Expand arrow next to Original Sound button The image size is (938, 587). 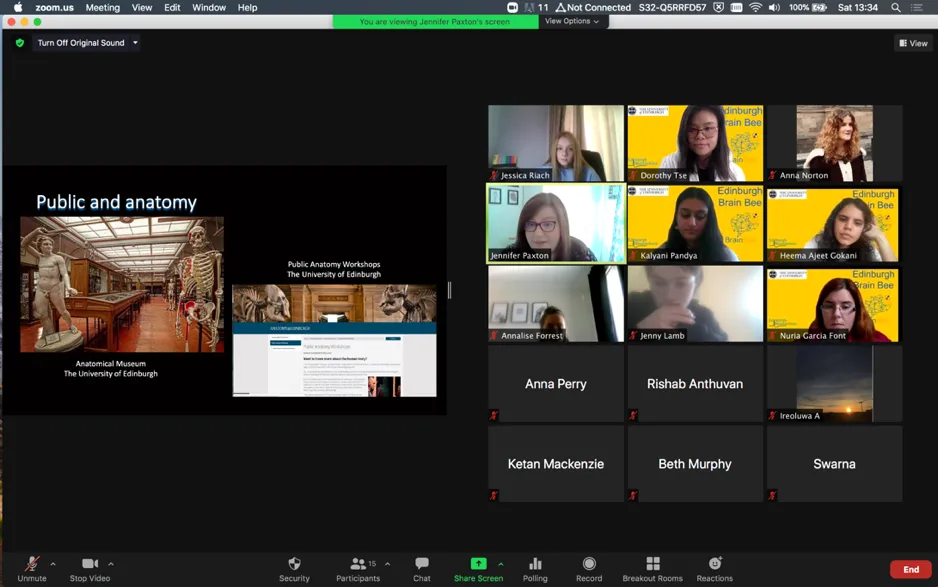point(135,43)
